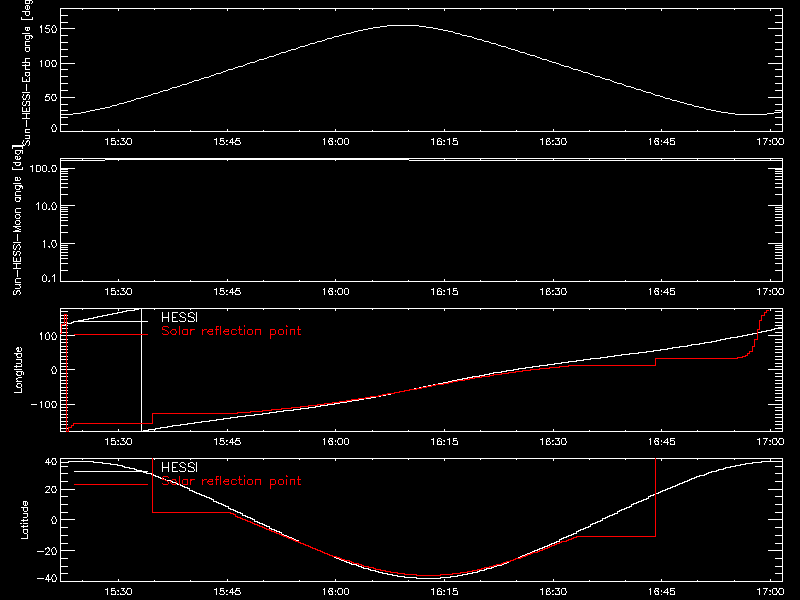
Task: Select Solar reflection point legend text in the Longitude plot
Action: point(231,331)
